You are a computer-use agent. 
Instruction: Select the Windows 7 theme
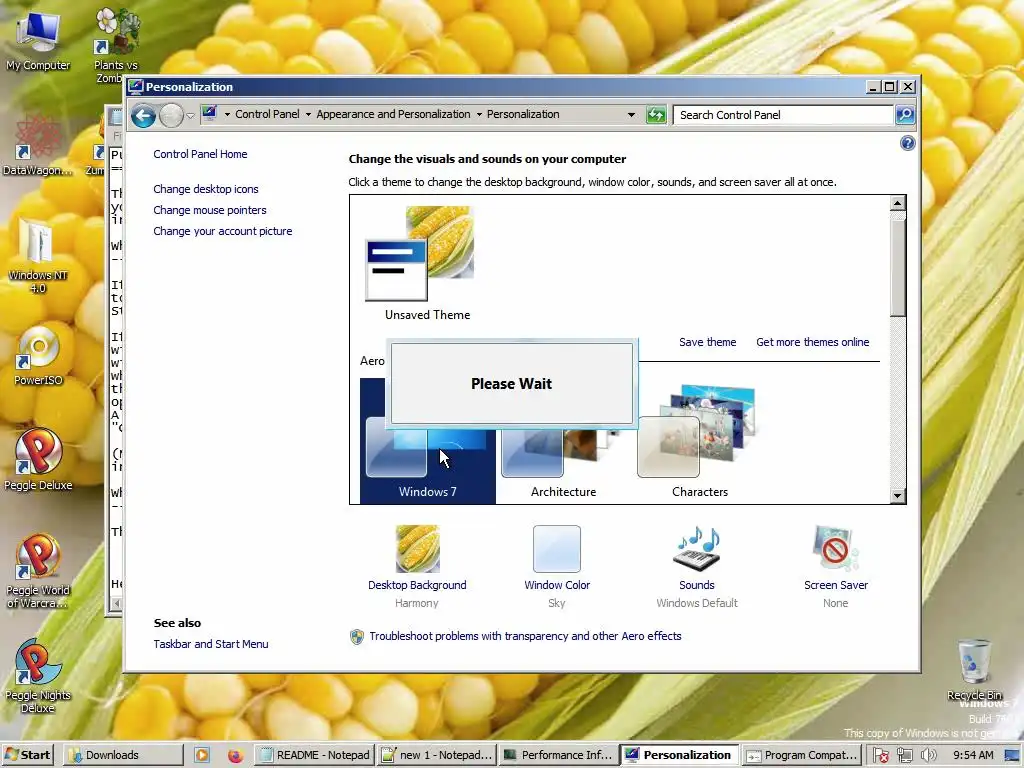(427, 457)
